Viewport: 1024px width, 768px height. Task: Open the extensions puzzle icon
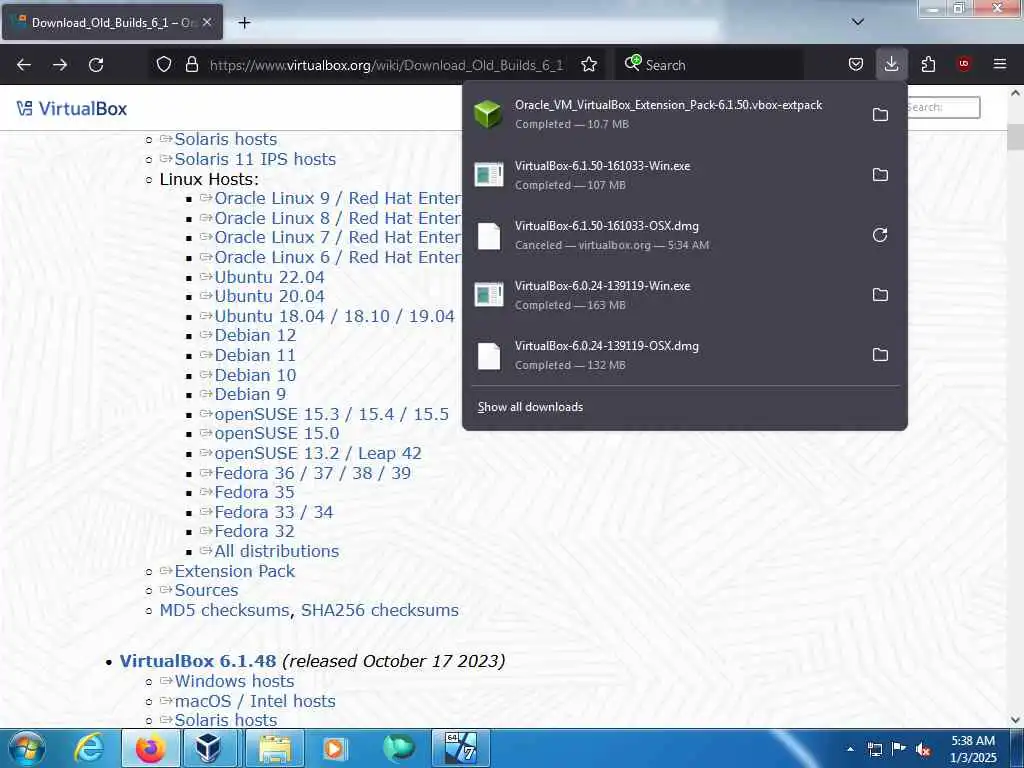click(x=928, y=64)
